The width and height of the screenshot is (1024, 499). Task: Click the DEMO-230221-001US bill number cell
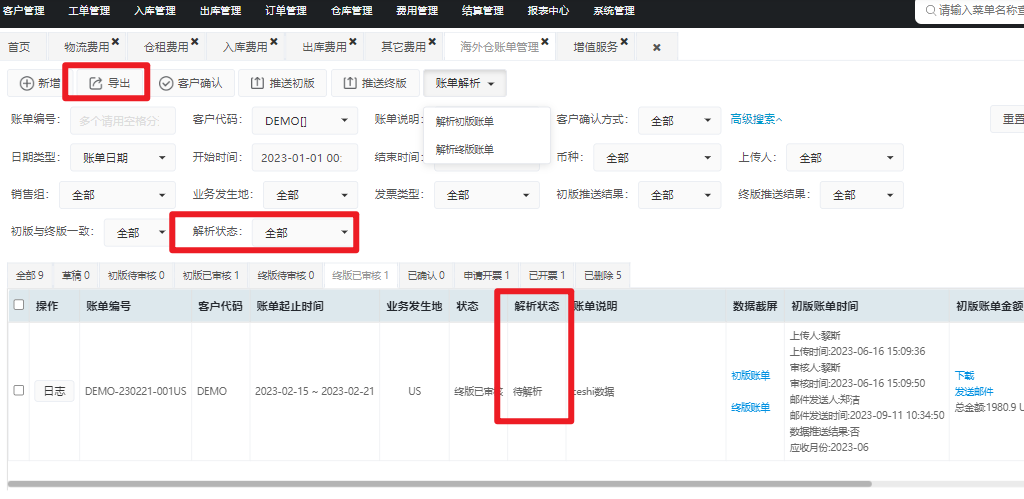136,392
